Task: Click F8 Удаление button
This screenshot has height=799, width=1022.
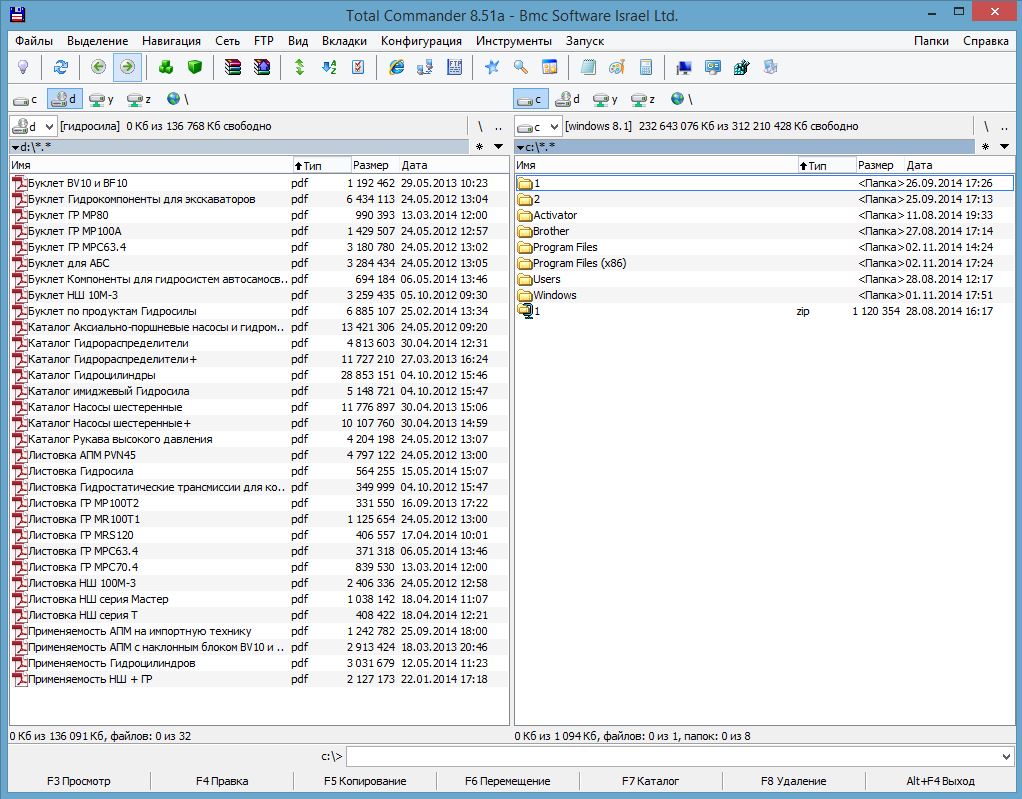Action: (793, 781)
